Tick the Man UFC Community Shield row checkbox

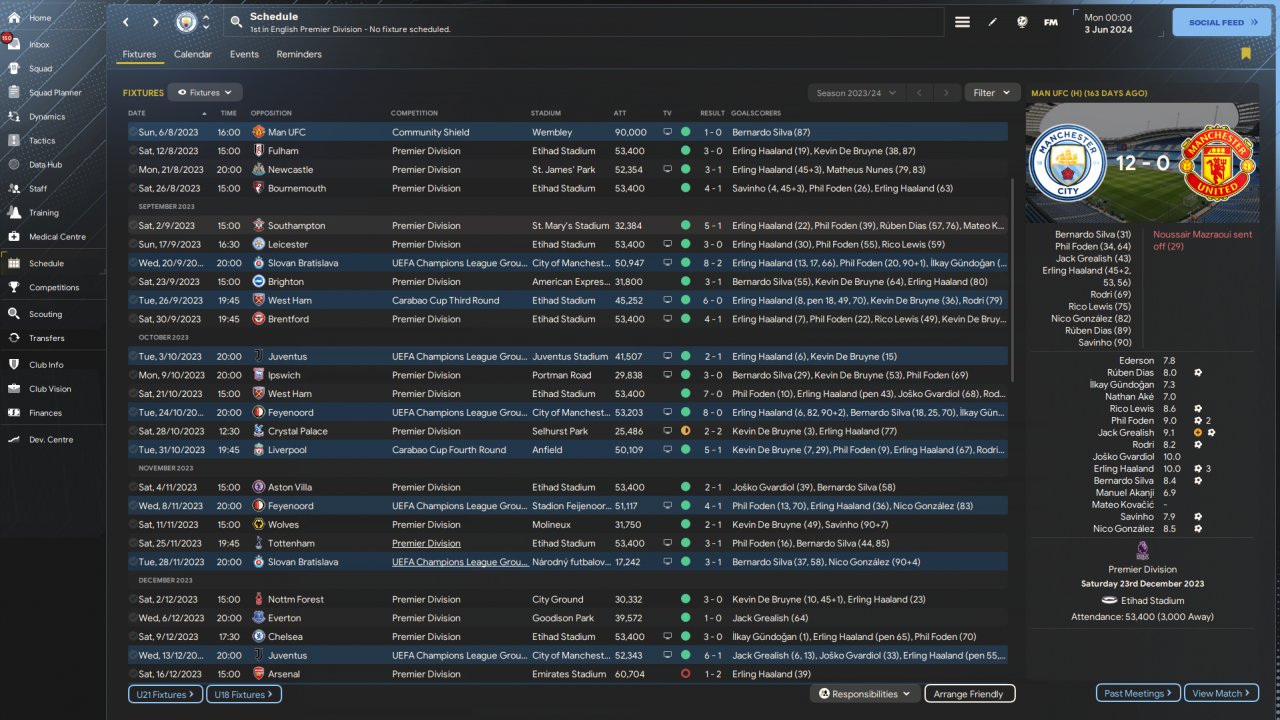point(132,132)
